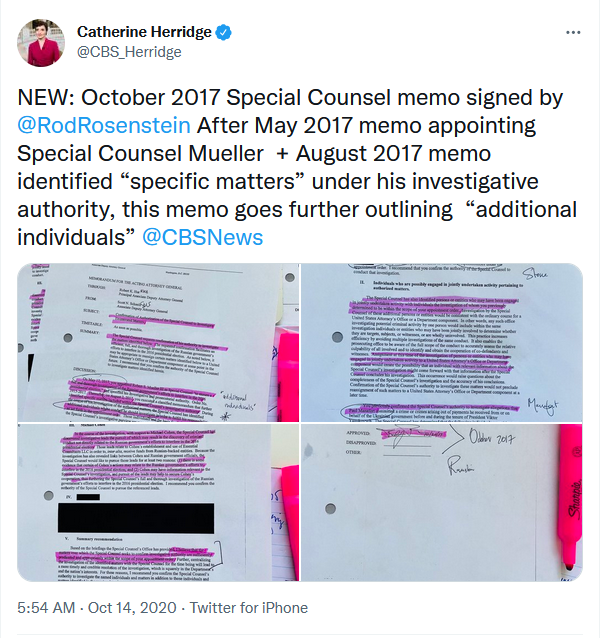
Task: Click the Twitter for iPhone source label
Action: coord(249,608)
